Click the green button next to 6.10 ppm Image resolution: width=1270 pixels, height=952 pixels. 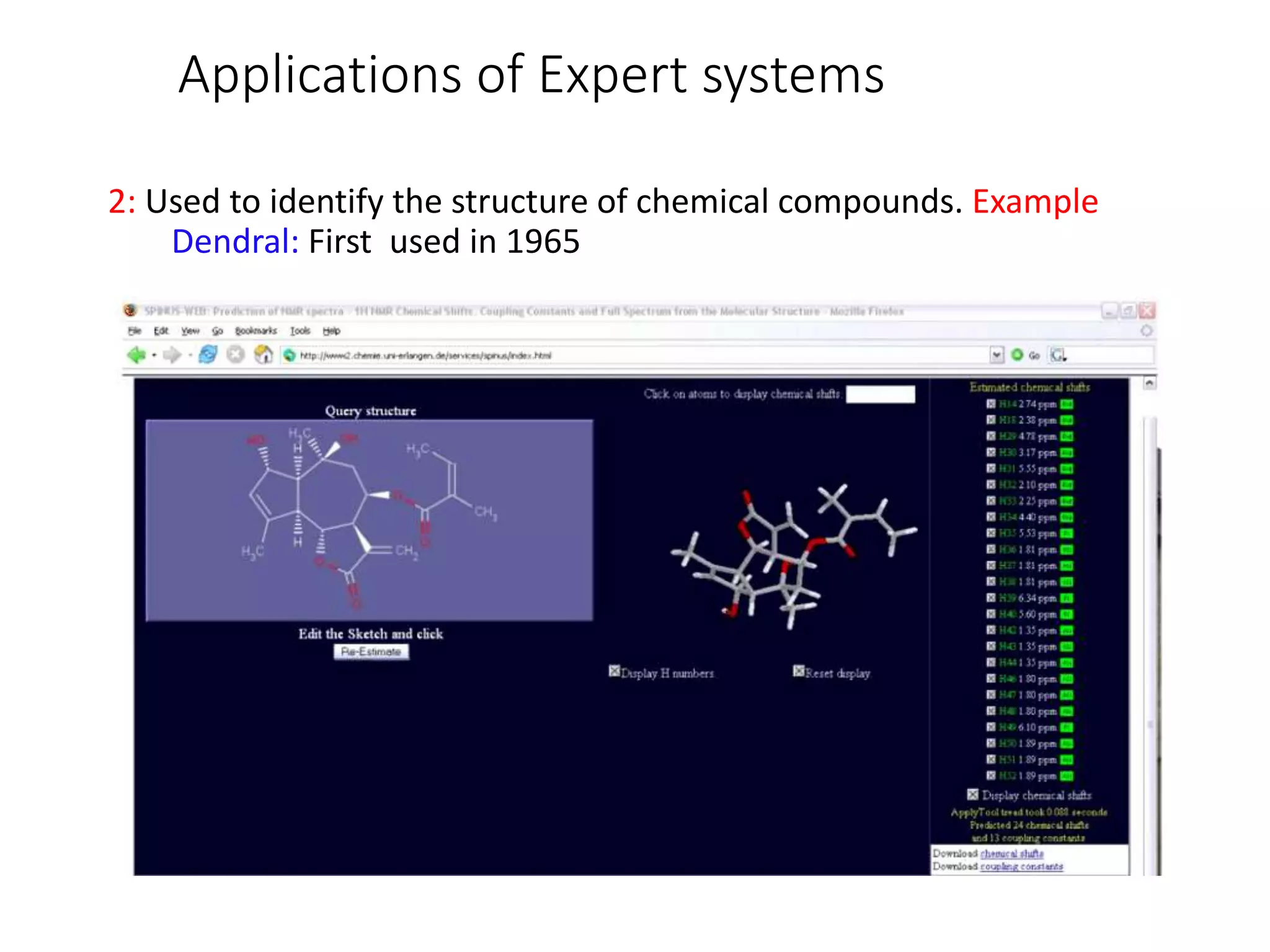point(1067,727)
